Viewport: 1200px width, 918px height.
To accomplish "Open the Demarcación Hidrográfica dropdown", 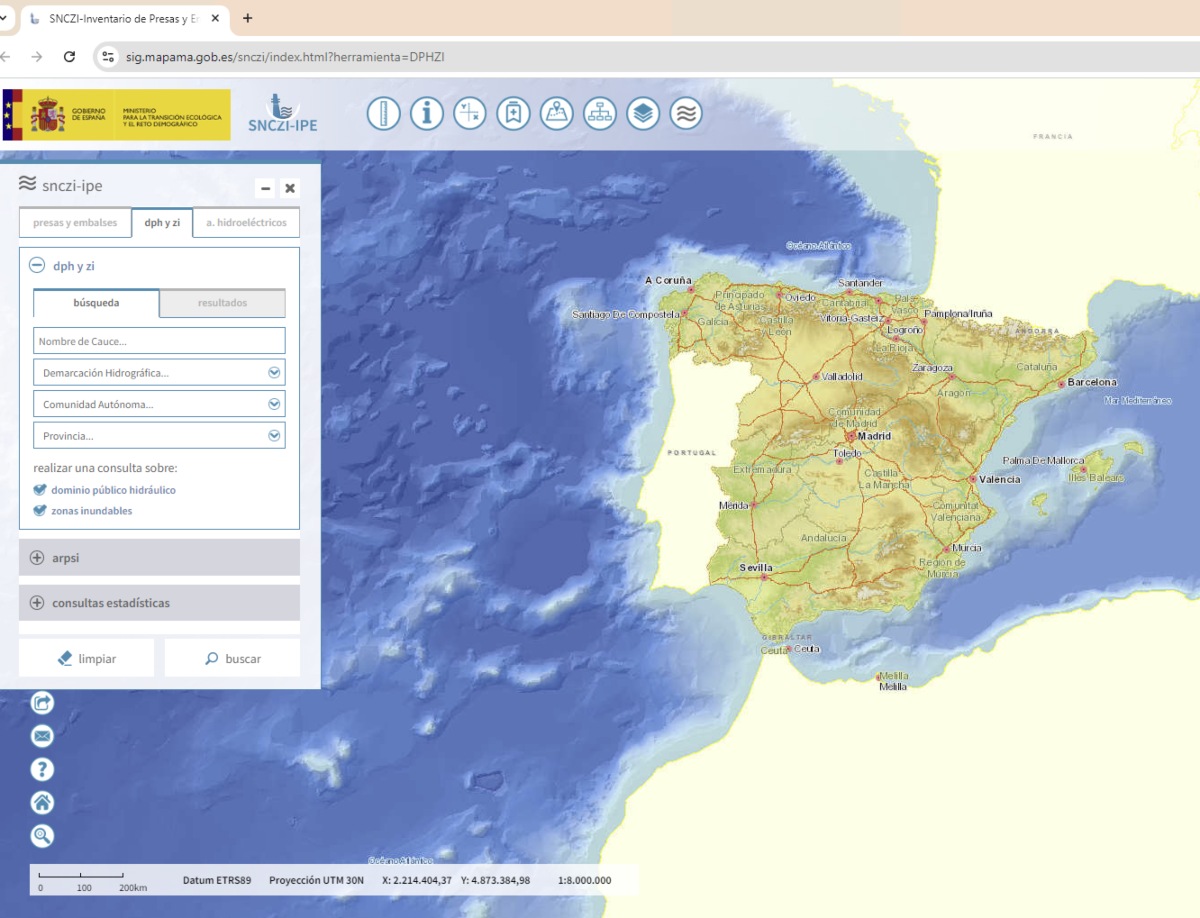I will 159,373.
